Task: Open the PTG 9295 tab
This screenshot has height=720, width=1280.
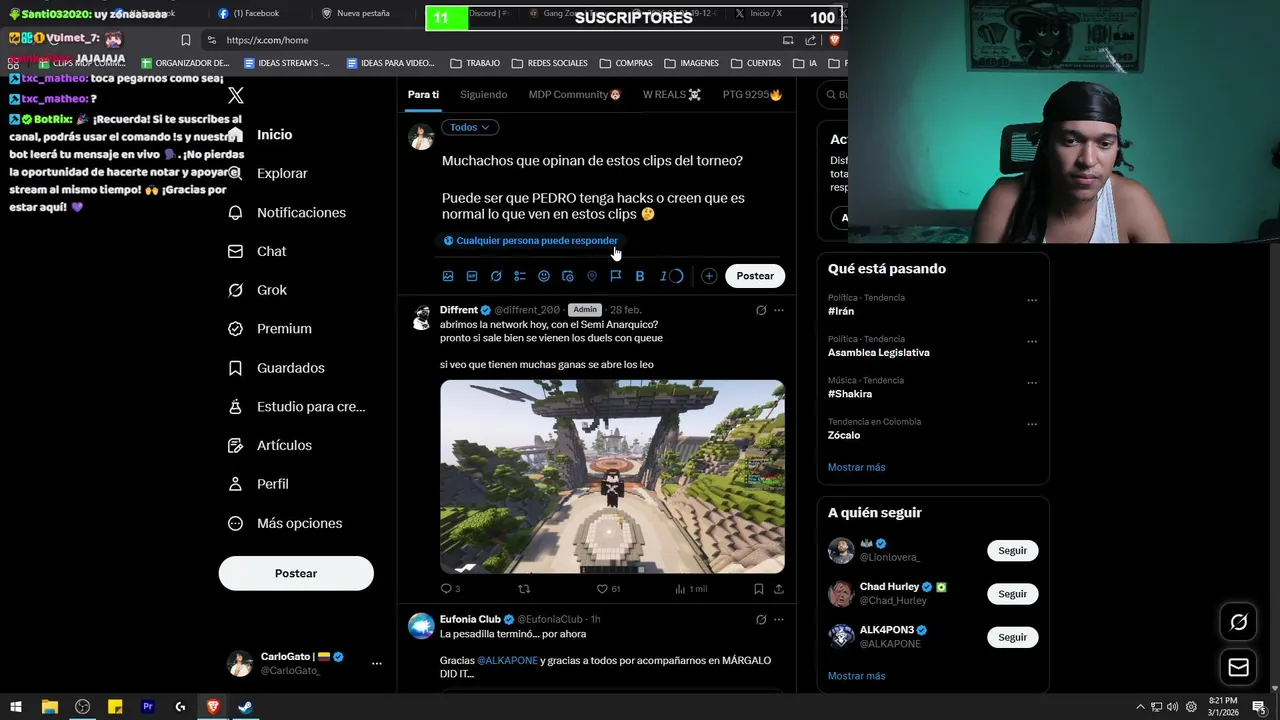Action: pyautogui.click(x=752, y=94)
